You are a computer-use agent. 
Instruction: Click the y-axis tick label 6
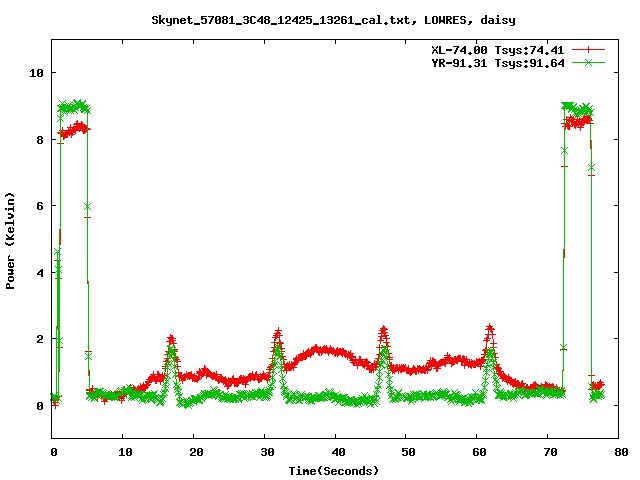pos(40,206)
